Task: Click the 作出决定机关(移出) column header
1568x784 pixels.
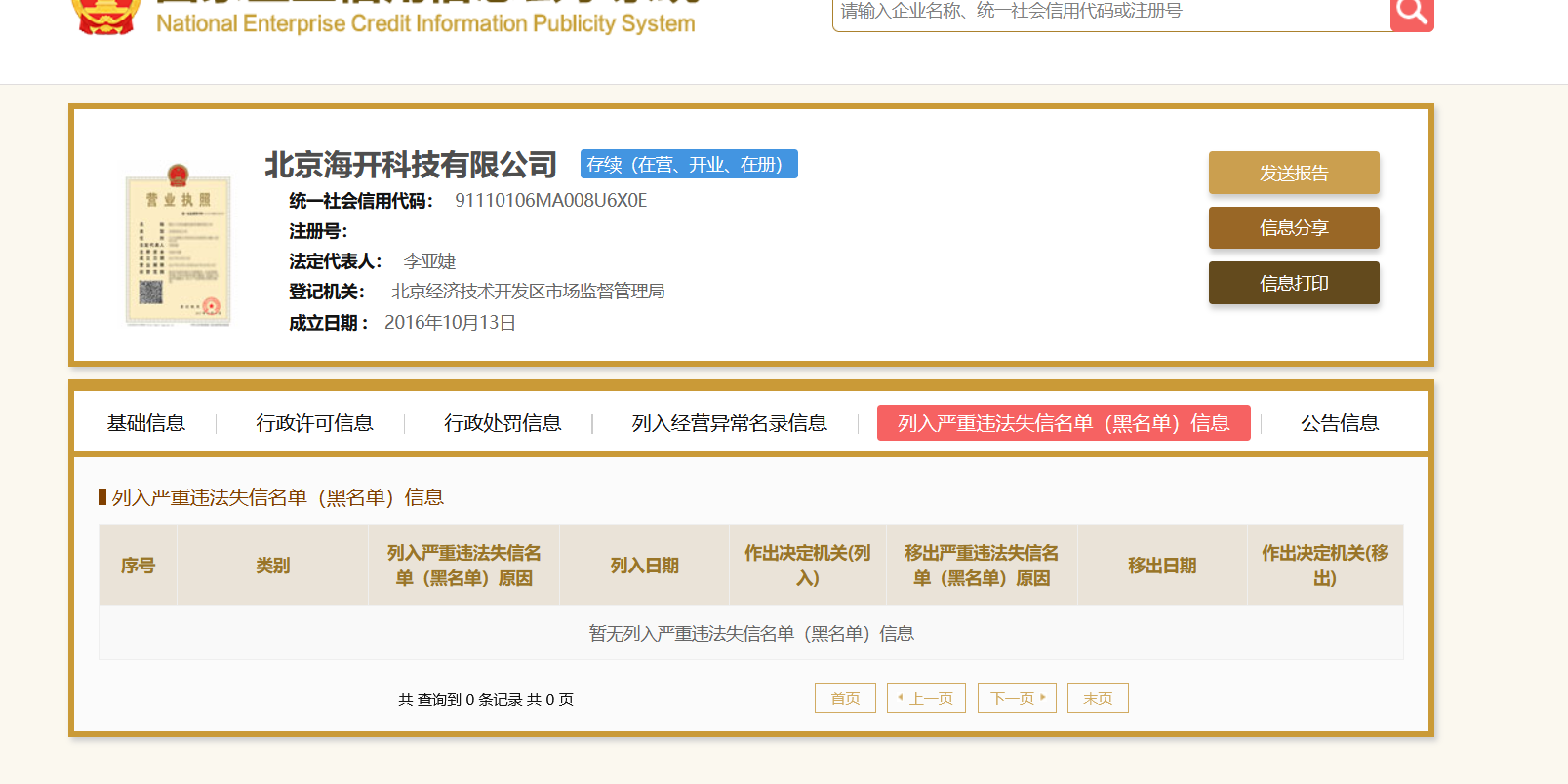Action: point(1325,566)
